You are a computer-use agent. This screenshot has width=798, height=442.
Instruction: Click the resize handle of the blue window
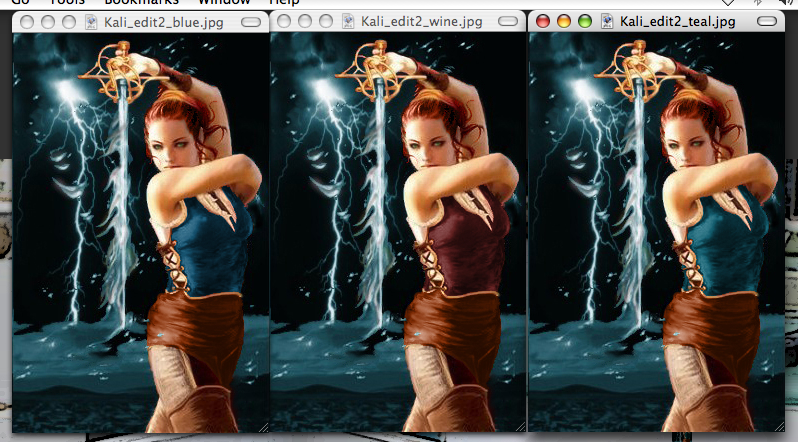point(262,426)
